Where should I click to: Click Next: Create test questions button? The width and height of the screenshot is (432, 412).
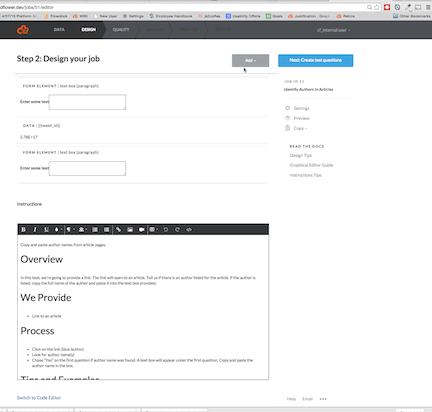(x=315, y=60)
